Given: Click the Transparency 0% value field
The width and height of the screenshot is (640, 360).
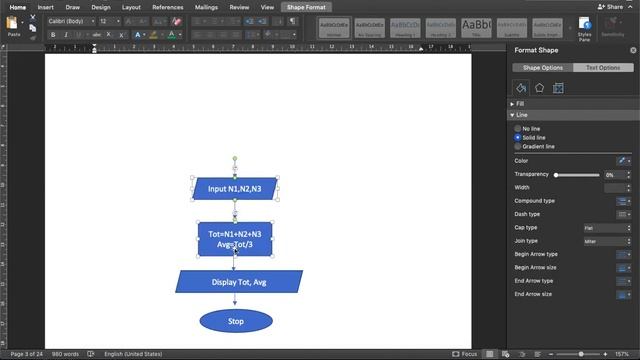Looking at the screenshot, I should tap(615, 175).
